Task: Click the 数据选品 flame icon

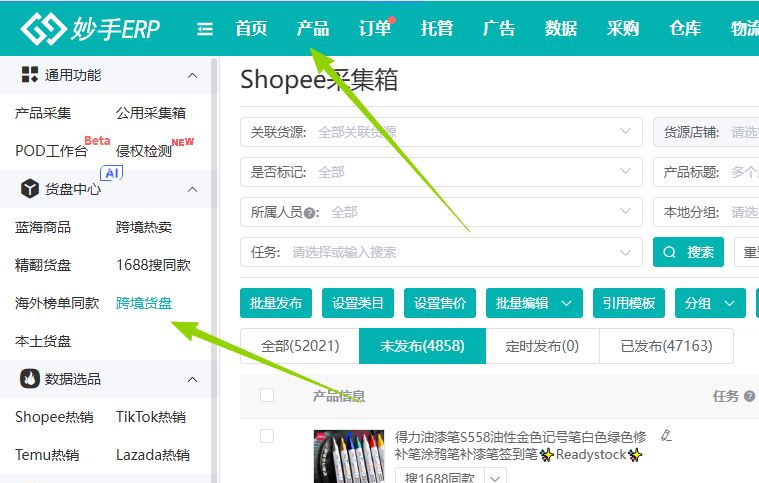Action: pyautogui.click(x=30, y=379)
